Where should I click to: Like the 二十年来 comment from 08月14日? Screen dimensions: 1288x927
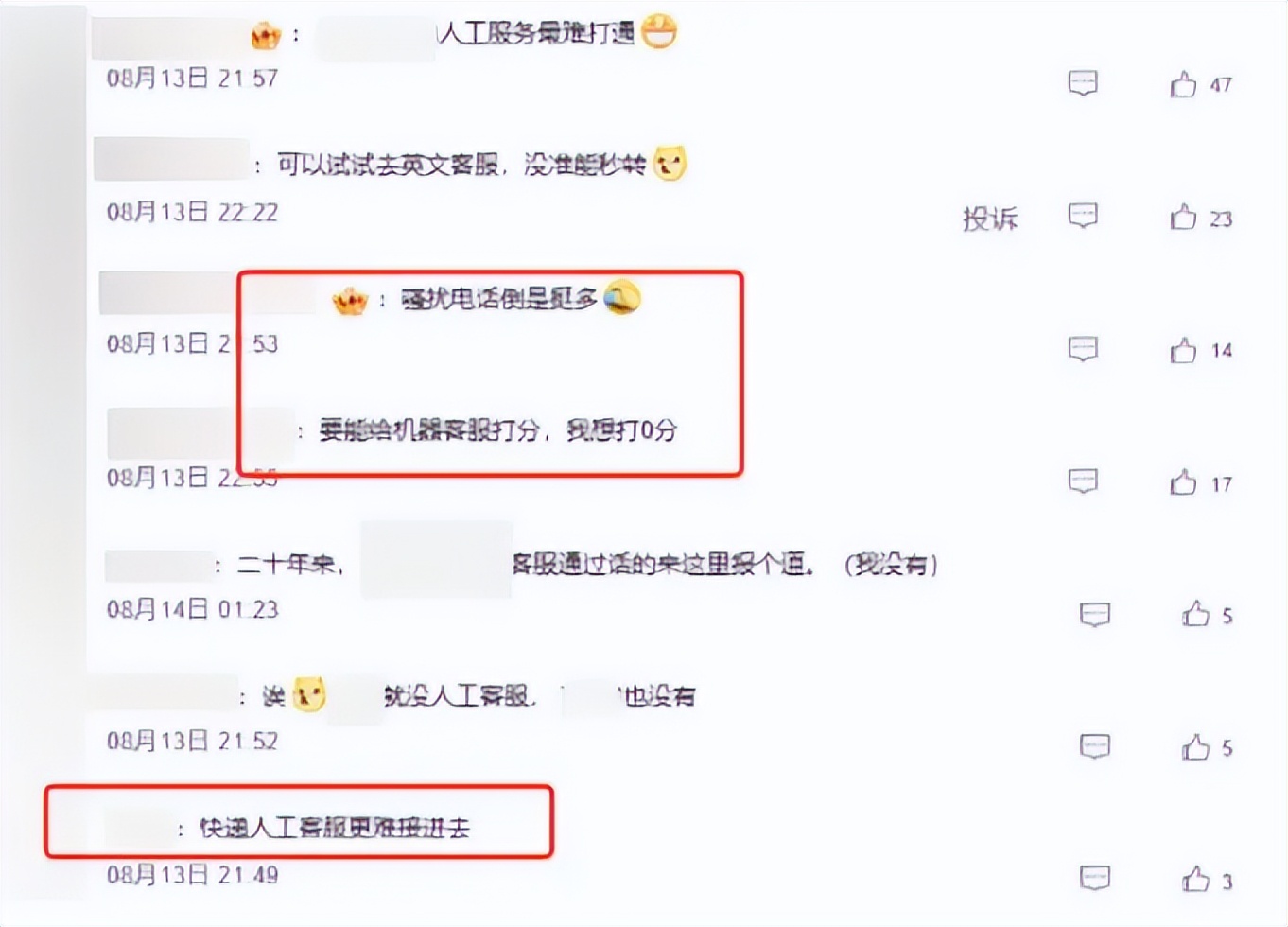coord(1195,615)
